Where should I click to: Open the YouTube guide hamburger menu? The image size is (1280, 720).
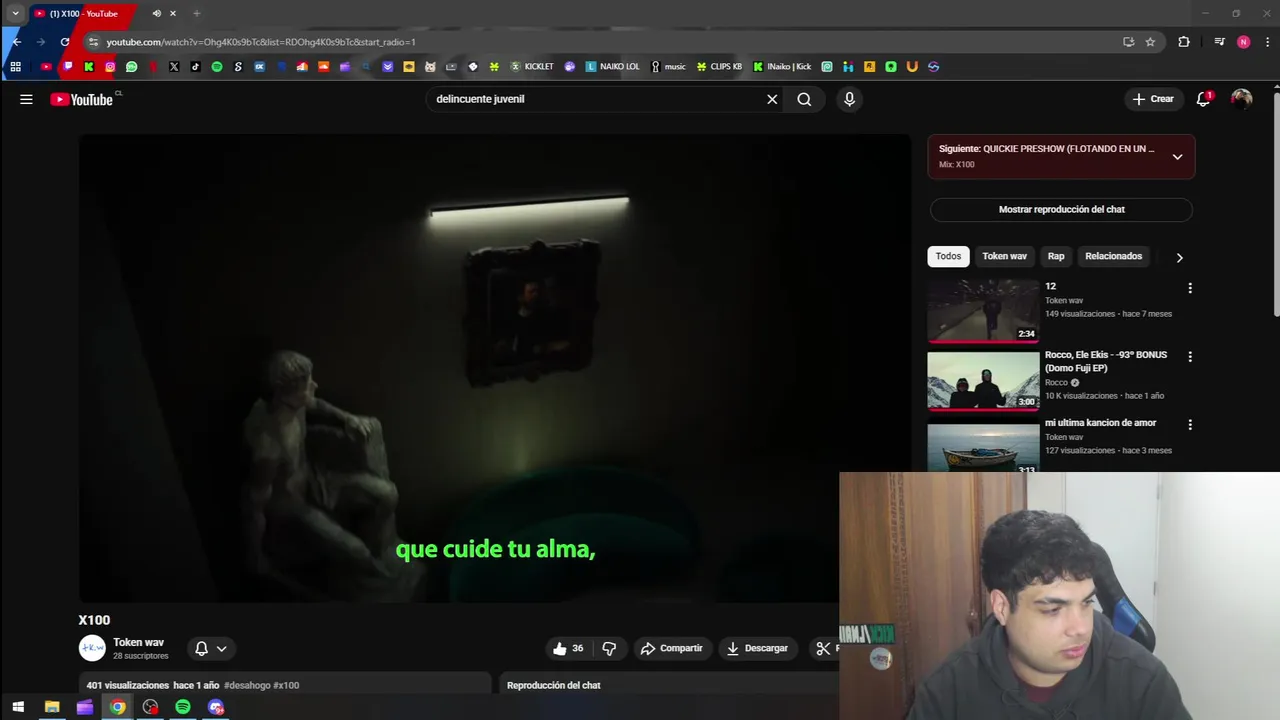(26, 99)
